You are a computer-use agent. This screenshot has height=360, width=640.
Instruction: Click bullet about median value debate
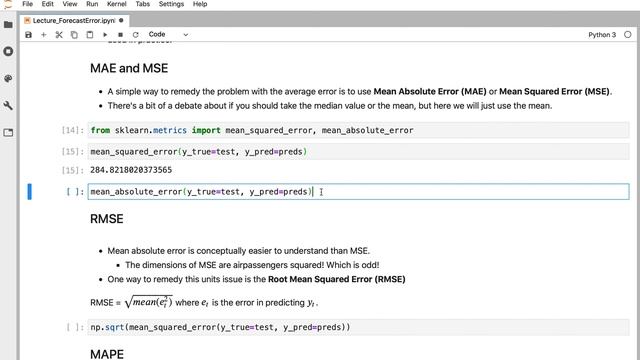[329, 106]
